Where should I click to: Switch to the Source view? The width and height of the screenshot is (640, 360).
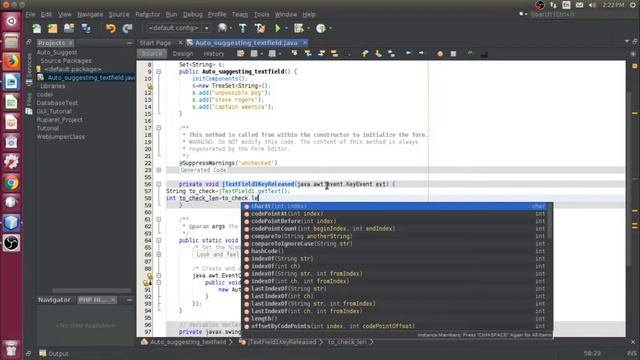[152, 54]
